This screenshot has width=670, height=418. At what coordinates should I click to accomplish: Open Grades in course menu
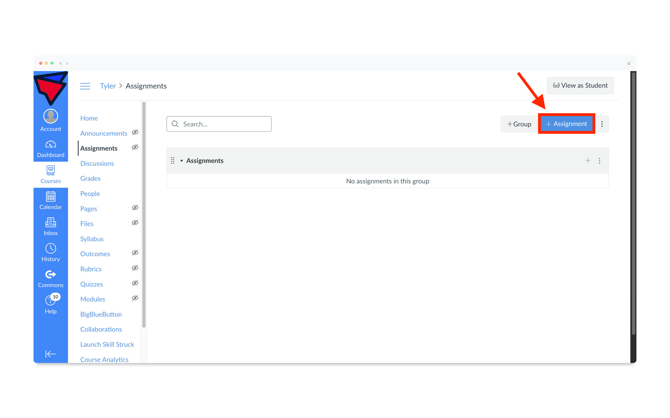[90, 179]
